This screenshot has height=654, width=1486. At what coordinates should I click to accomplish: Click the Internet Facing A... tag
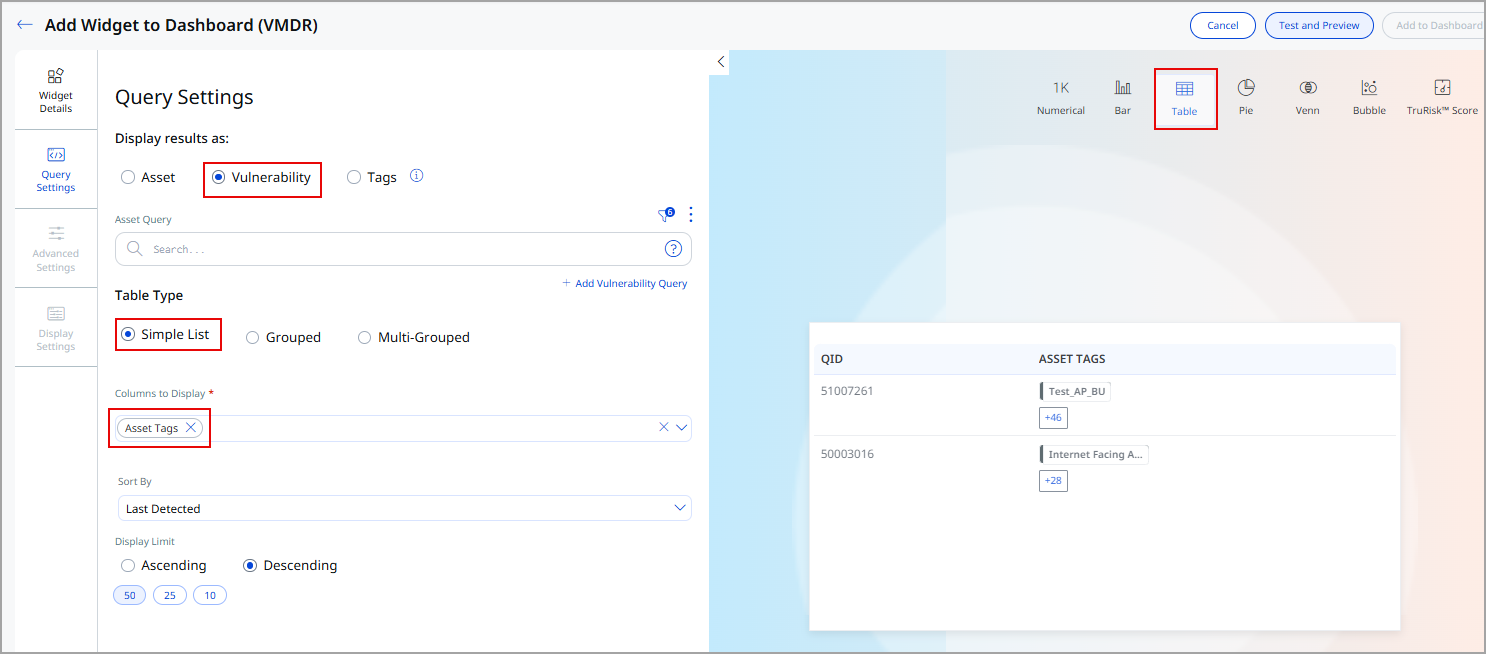(1094, 454)
